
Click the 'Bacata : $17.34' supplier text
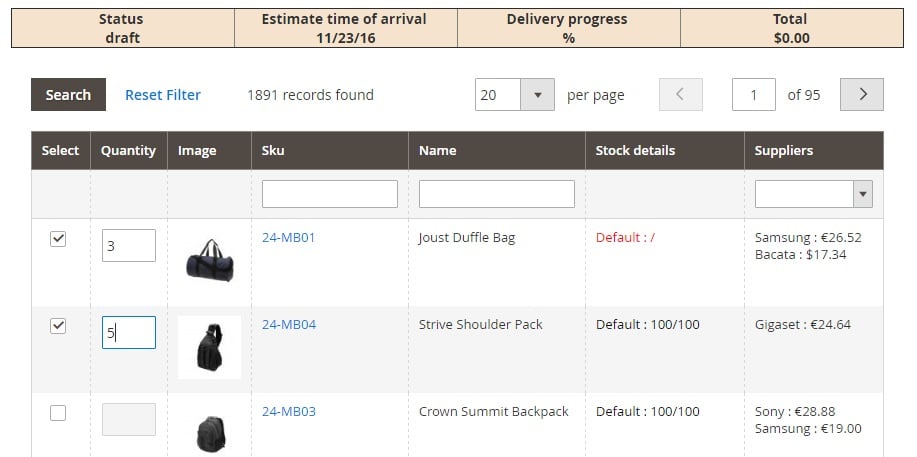(x=801, y=255)
